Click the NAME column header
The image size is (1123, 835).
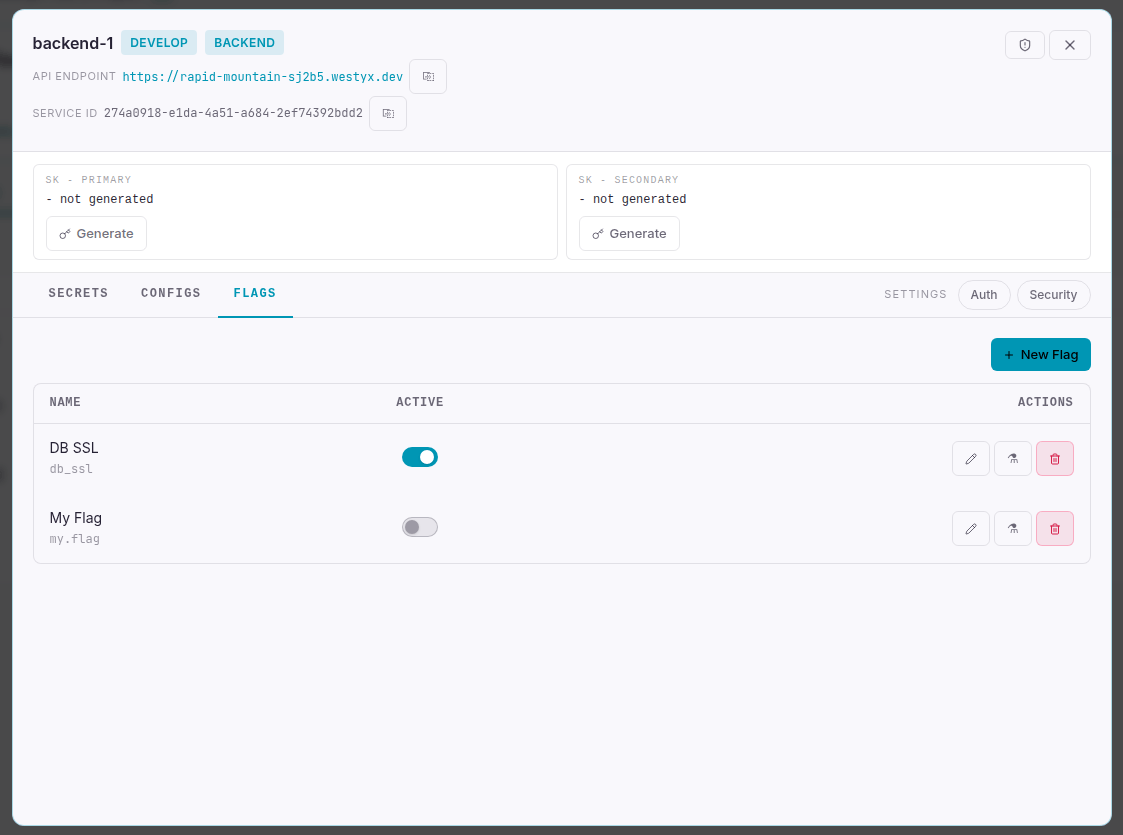point(65,402)
